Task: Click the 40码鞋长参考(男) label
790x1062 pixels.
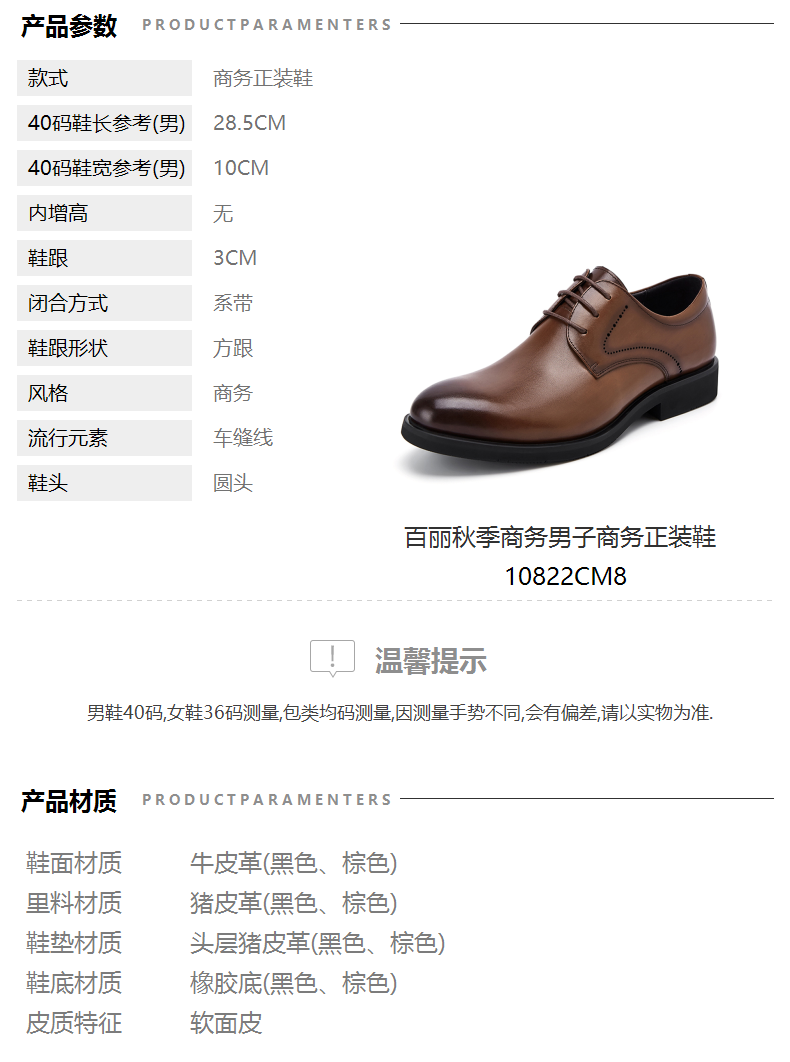Action: 104,123
